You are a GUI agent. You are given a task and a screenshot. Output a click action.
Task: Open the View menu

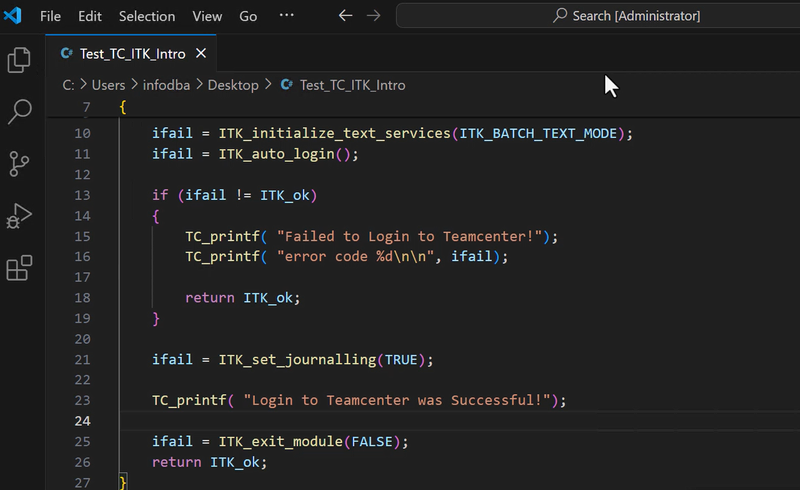click(207, 16)
